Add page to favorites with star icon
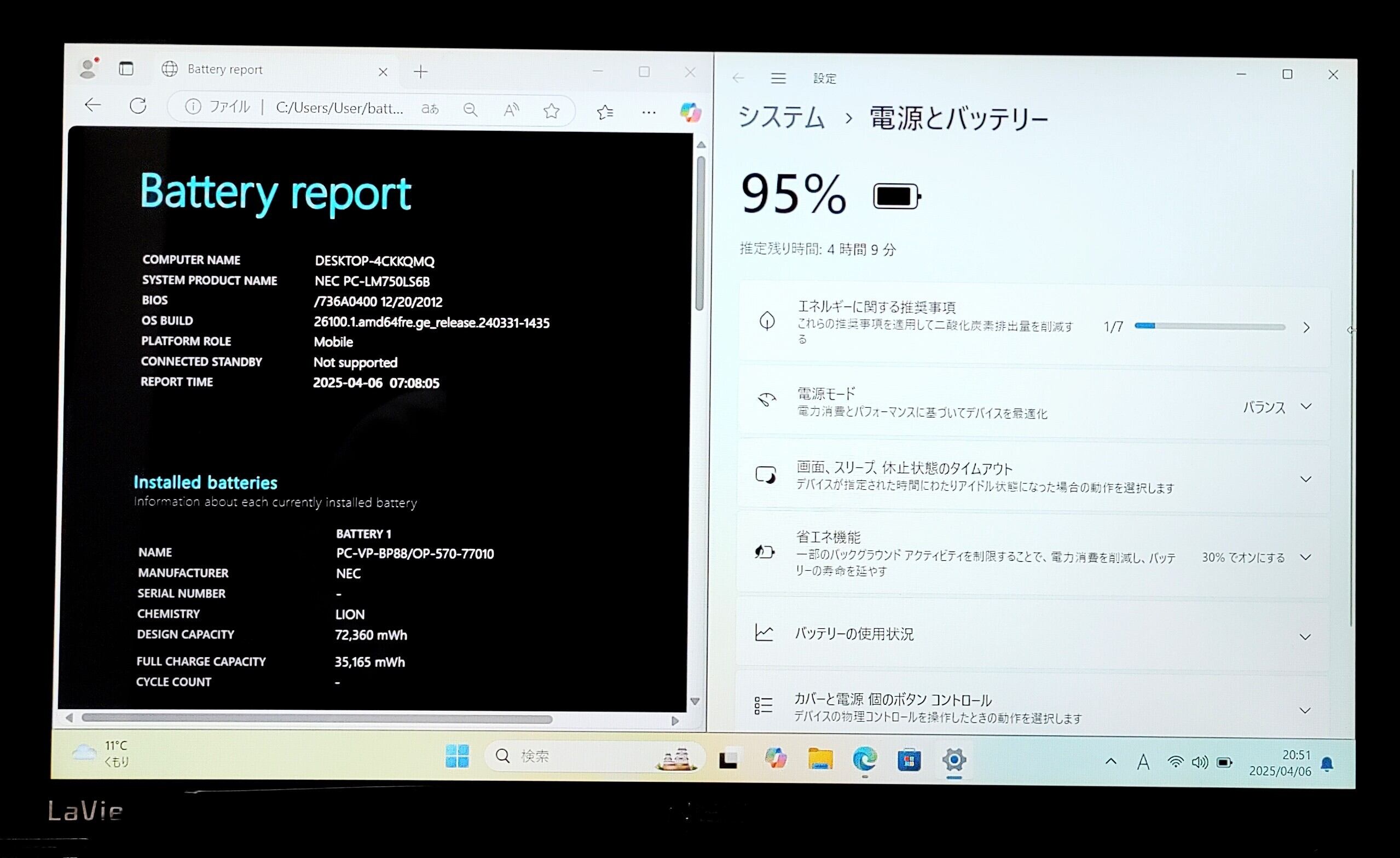This screenshot has height=858, width=1400. tap(551, 111)
